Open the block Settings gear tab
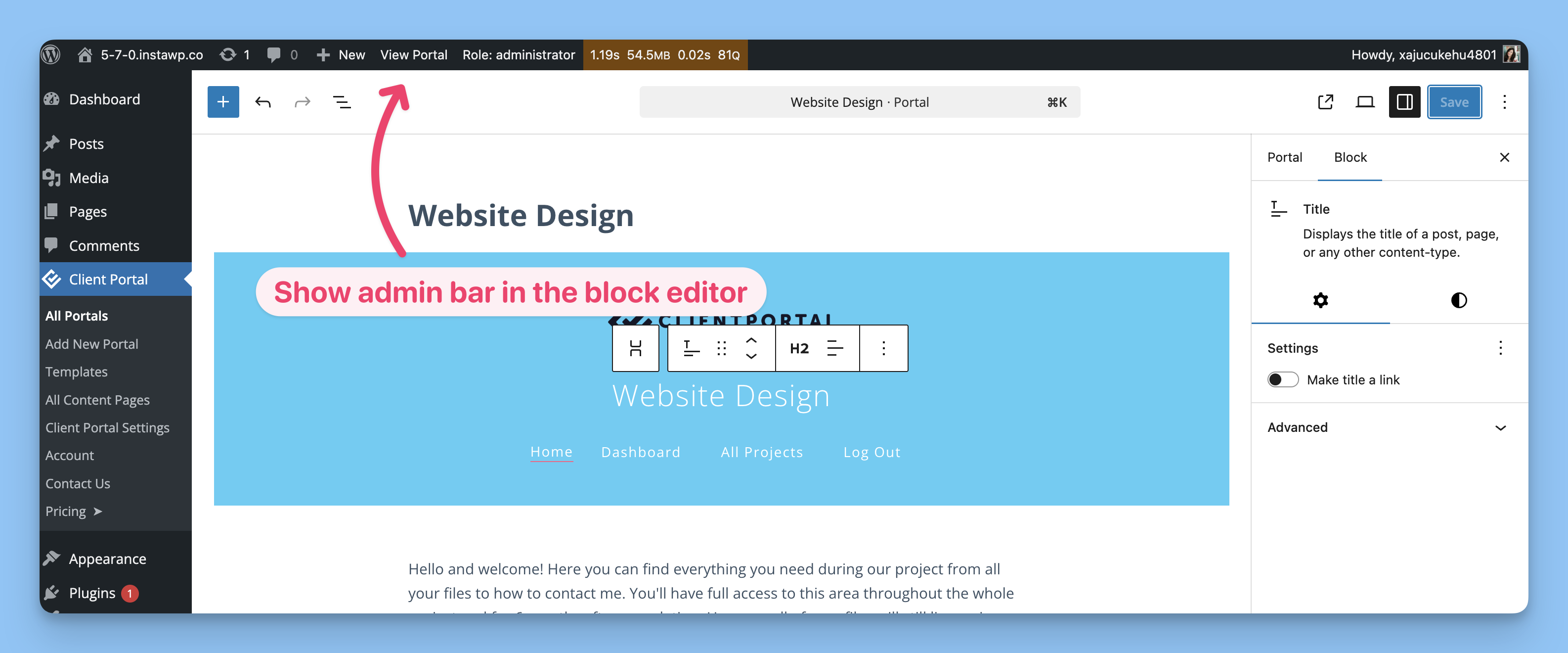Image resolution: width=1568 pixels, height=653 pixels. [x=1320, y=300]
